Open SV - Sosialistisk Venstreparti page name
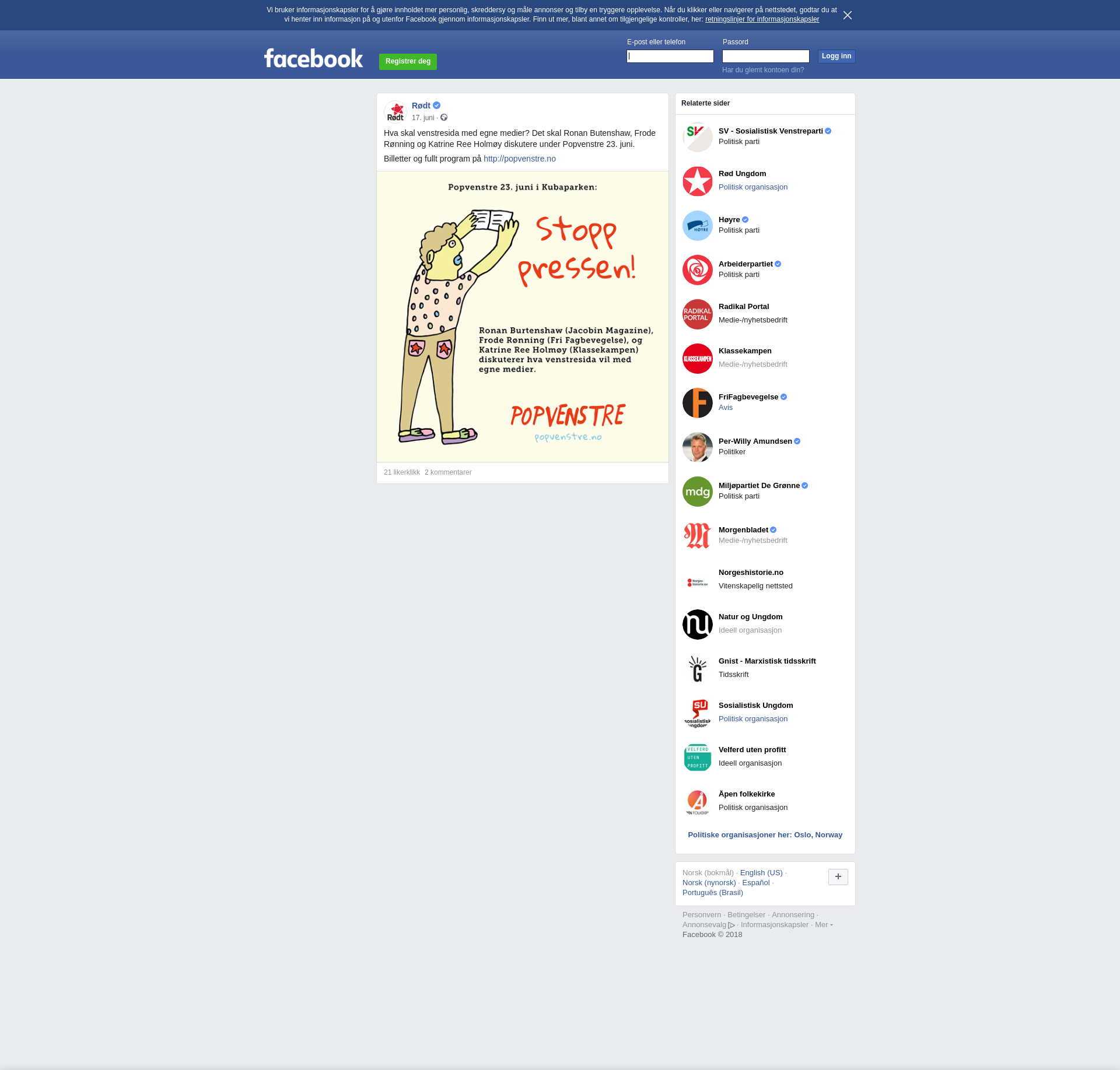Screen dimensions: 1120x1070 click(771, 131)
